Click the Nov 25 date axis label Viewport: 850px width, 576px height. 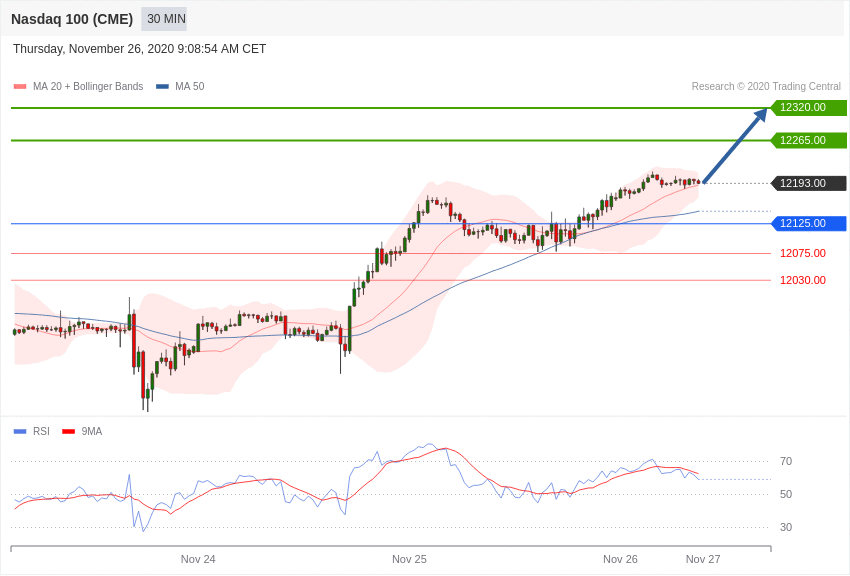(409, 559)
